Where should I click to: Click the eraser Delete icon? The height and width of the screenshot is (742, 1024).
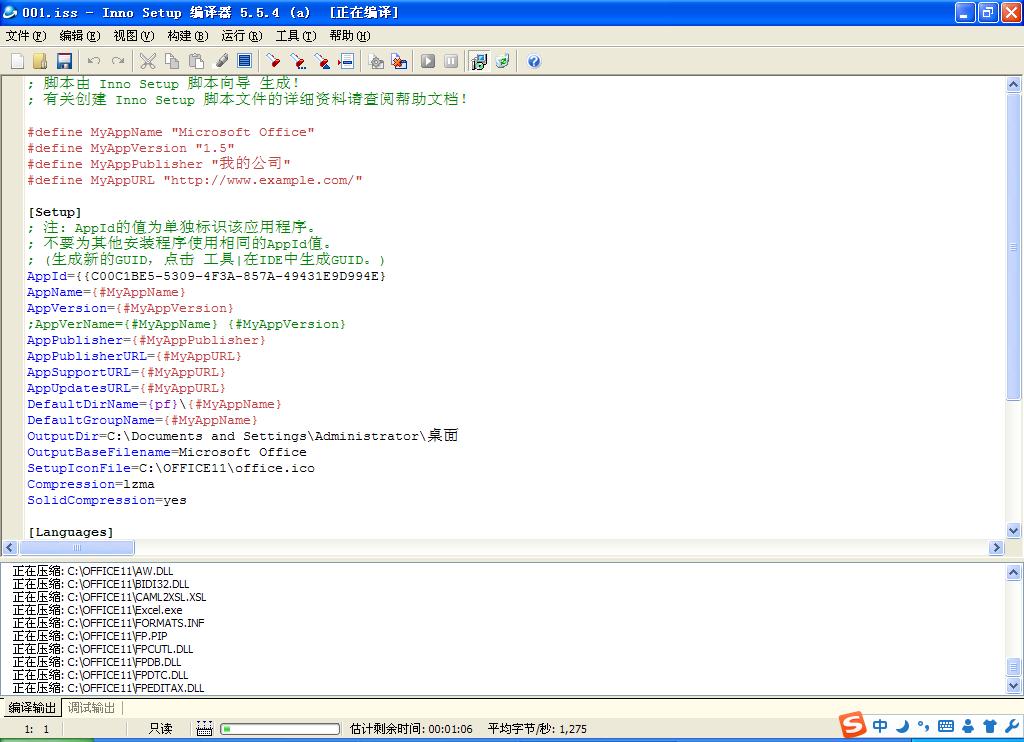[221, 61]
